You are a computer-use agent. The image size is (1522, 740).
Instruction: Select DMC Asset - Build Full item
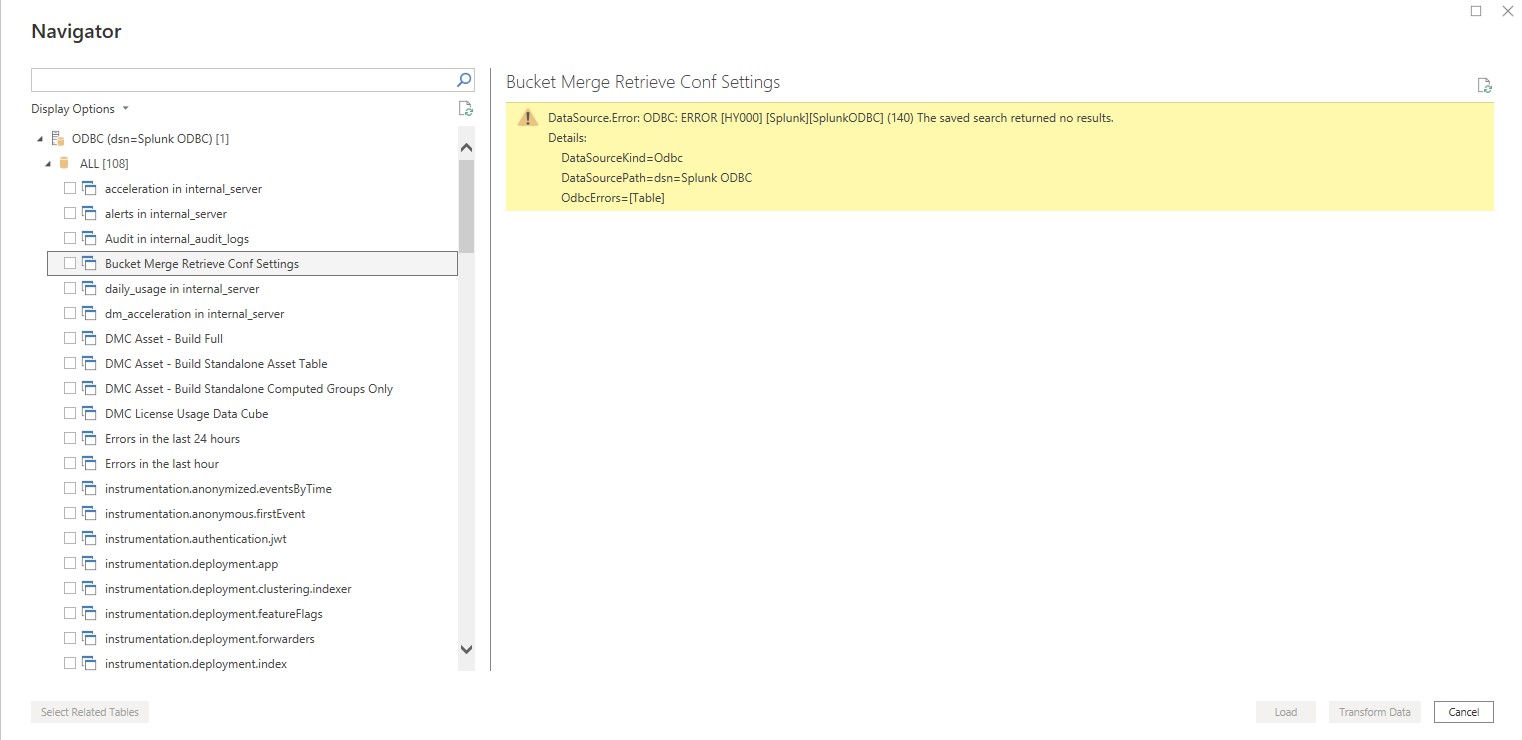click(x=163, y=338)
